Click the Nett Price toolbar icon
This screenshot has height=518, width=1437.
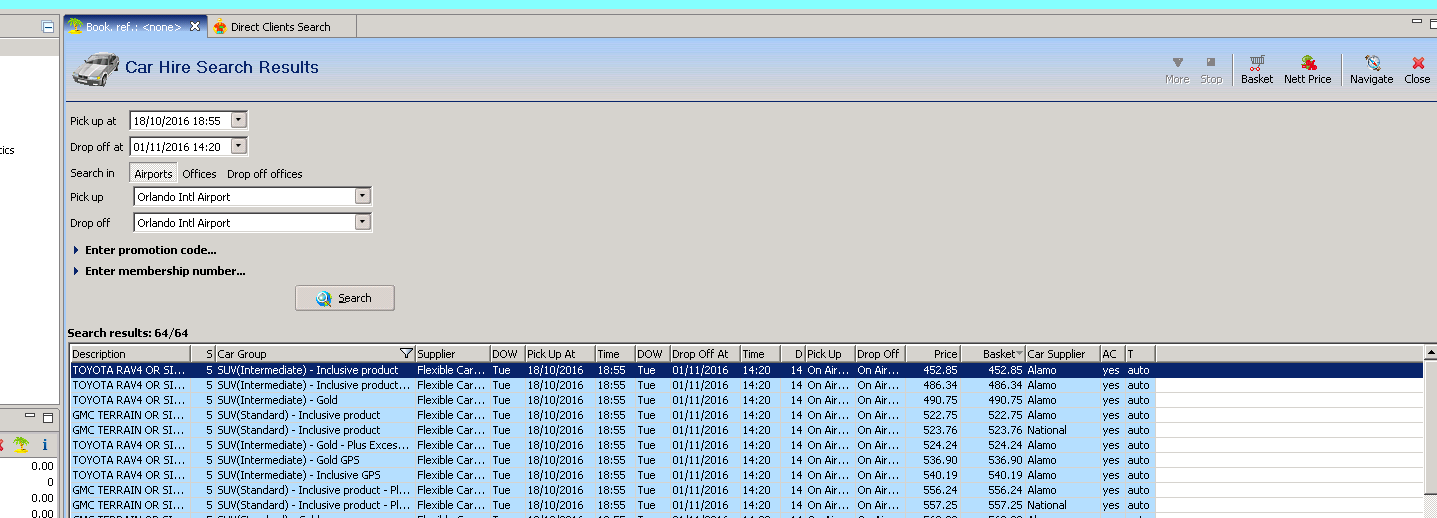pyautogui.click(x=1307, y=69)
